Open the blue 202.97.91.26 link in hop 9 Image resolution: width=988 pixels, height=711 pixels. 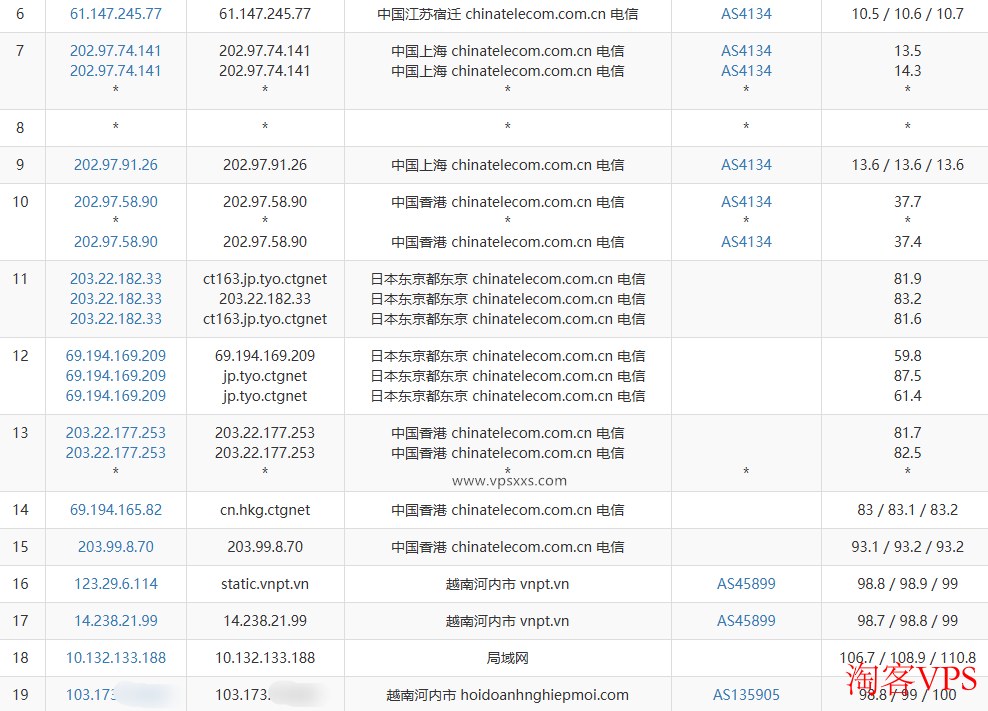[116, 165]
